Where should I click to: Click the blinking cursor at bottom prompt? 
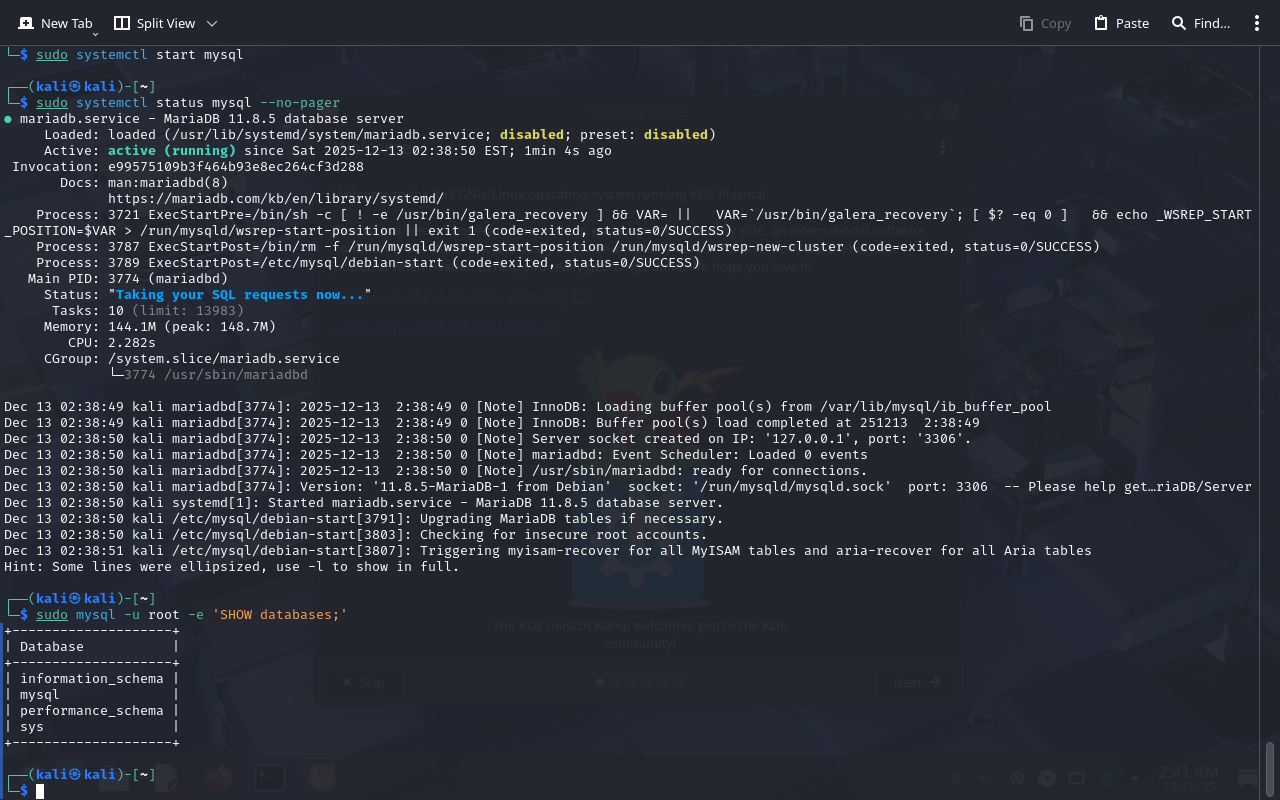click(x=40, y=791)
